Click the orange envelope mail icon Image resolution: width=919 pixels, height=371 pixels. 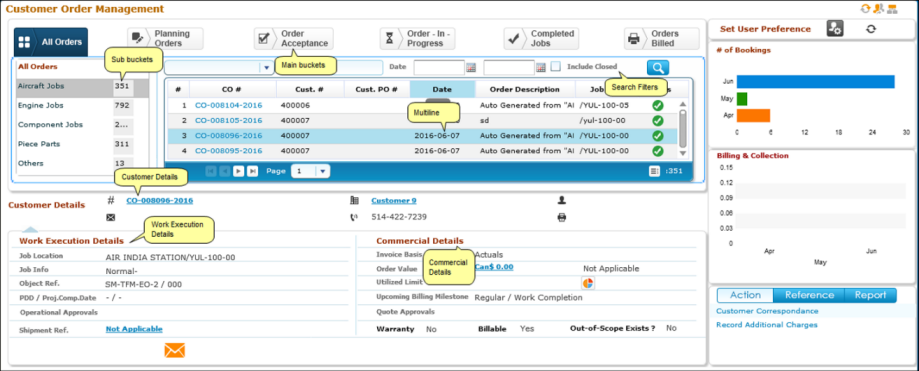tap(175, 350)
